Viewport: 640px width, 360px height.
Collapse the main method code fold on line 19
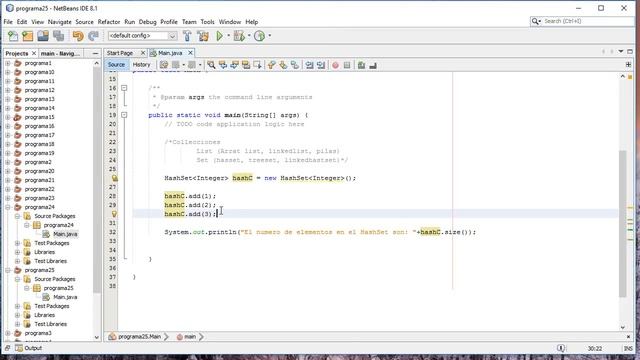[124, 115]
